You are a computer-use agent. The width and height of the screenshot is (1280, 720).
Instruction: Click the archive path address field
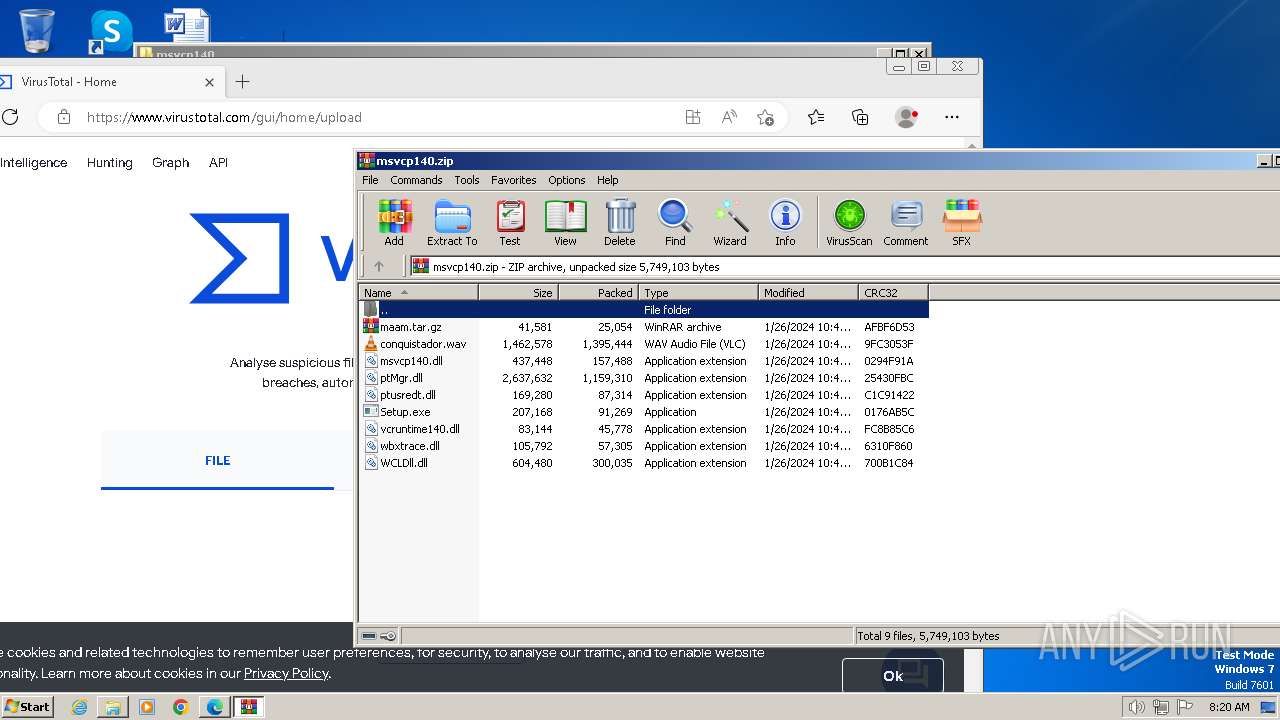843,266
